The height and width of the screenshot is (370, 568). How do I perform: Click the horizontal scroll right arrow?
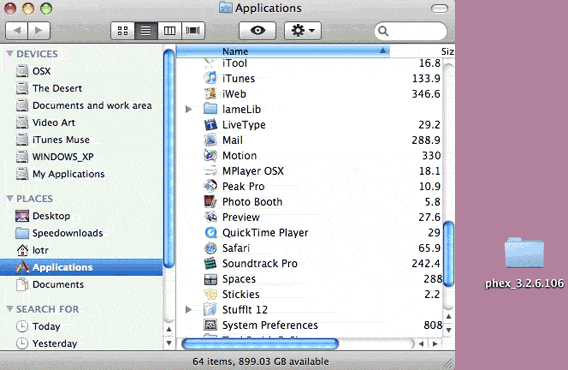(x=435, y=344)
